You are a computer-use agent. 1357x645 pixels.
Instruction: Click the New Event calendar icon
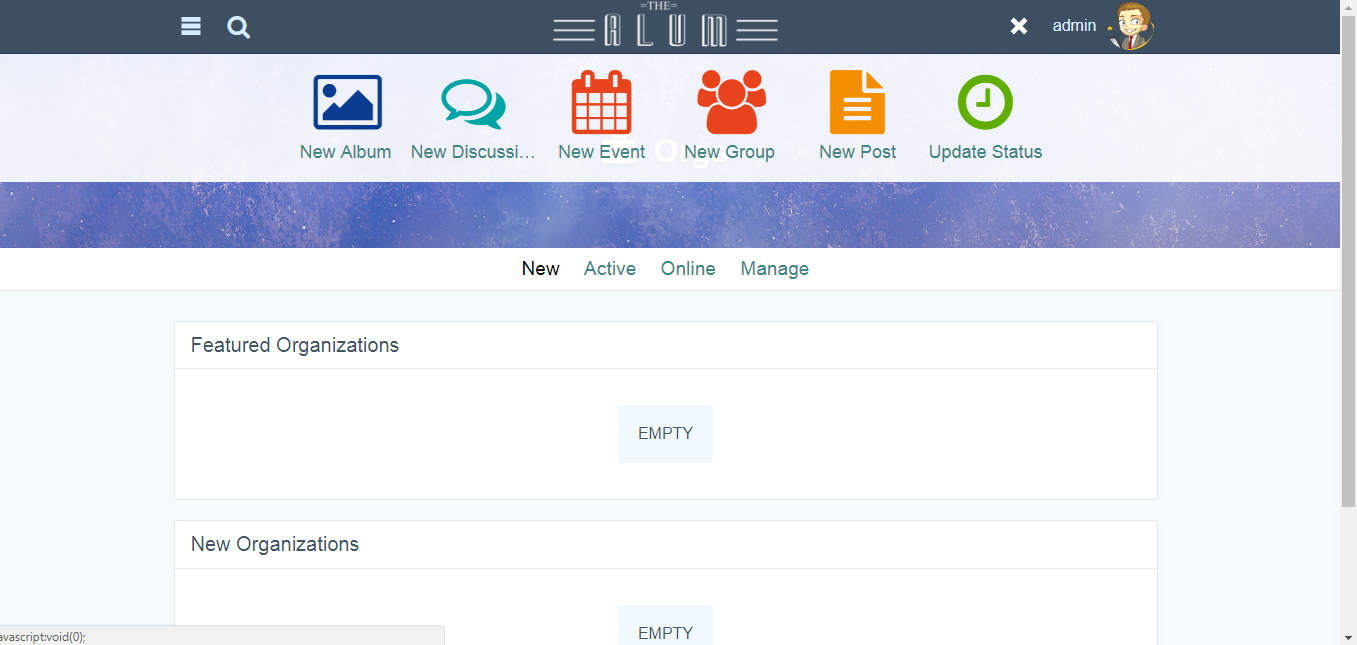click(601, 102)
